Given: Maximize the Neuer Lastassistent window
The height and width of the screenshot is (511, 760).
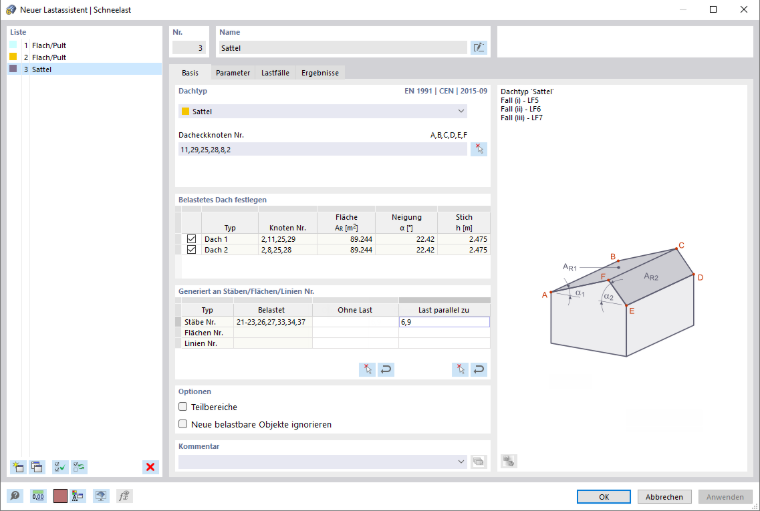Looking at the screenshot, I should [713, 10].
